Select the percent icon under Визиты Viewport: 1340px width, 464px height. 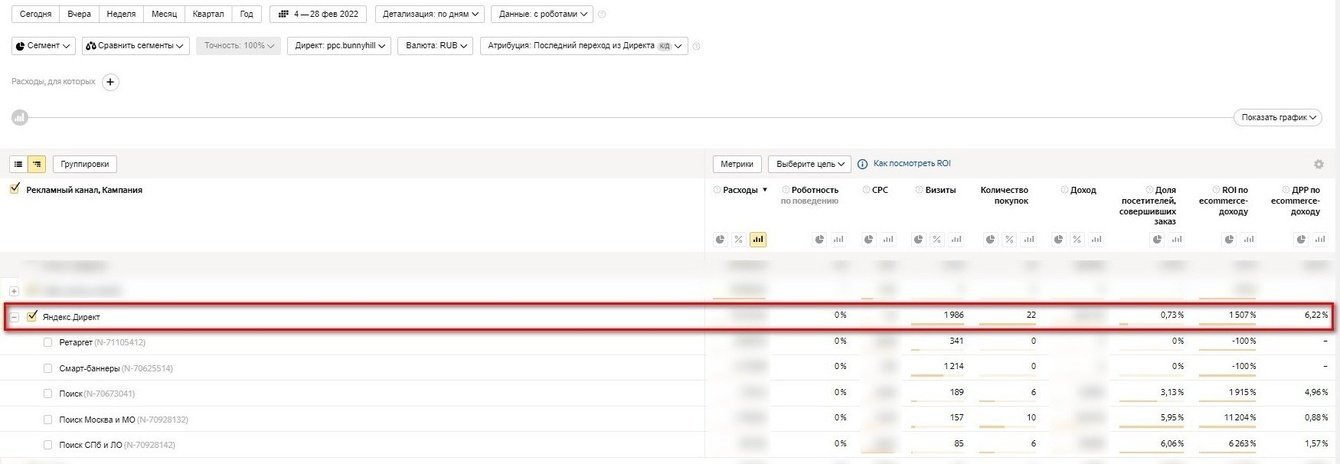click(x=938, y=239)
